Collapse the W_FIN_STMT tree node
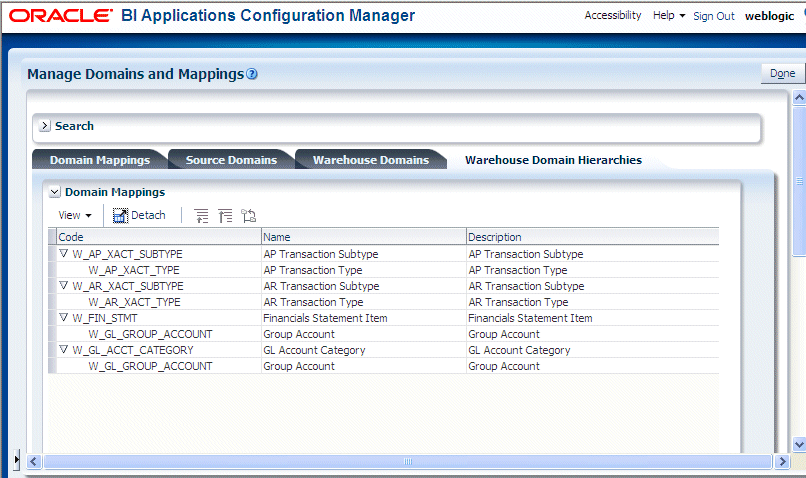Image resolution: width=806 pixels, height=478 pixels. coord(64,318)
